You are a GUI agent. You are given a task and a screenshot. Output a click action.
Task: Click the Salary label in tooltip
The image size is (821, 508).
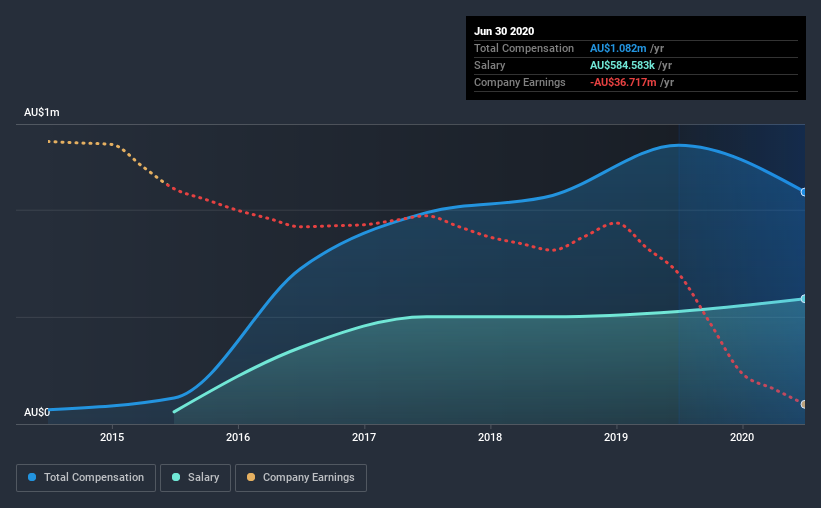[490, 65]
